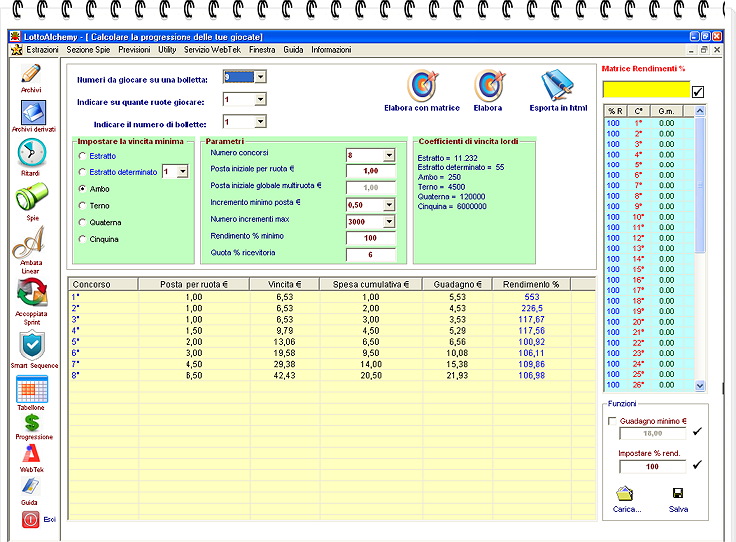
Task: Click the Rendimento % column header
Action: point(531,284)
